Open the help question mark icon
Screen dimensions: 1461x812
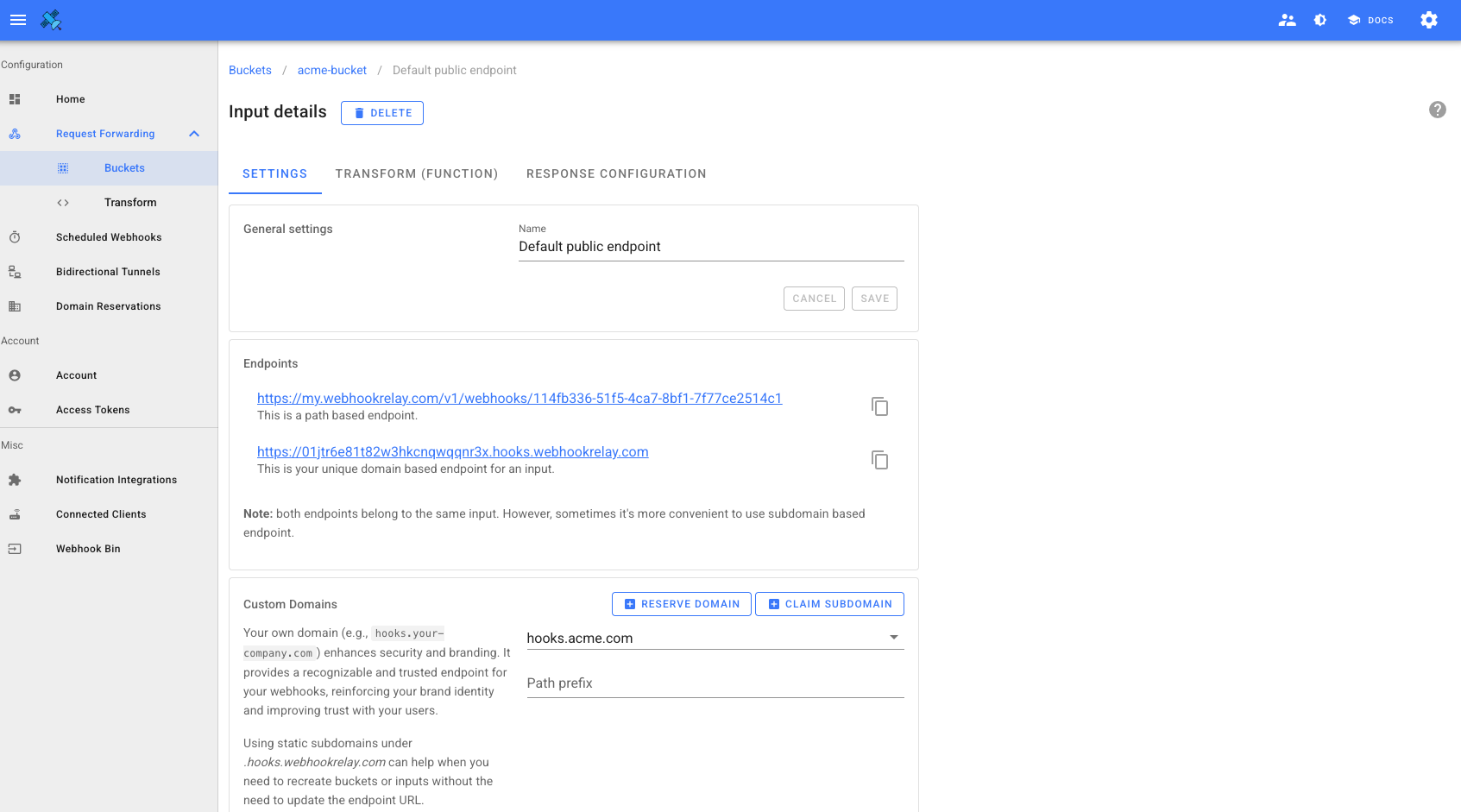1437,110
